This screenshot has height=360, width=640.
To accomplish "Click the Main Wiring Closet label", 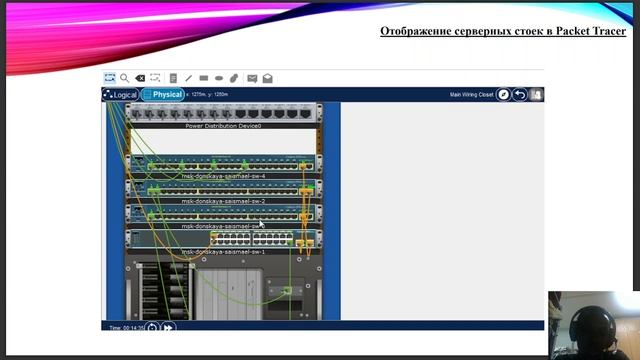I will 471,95.
